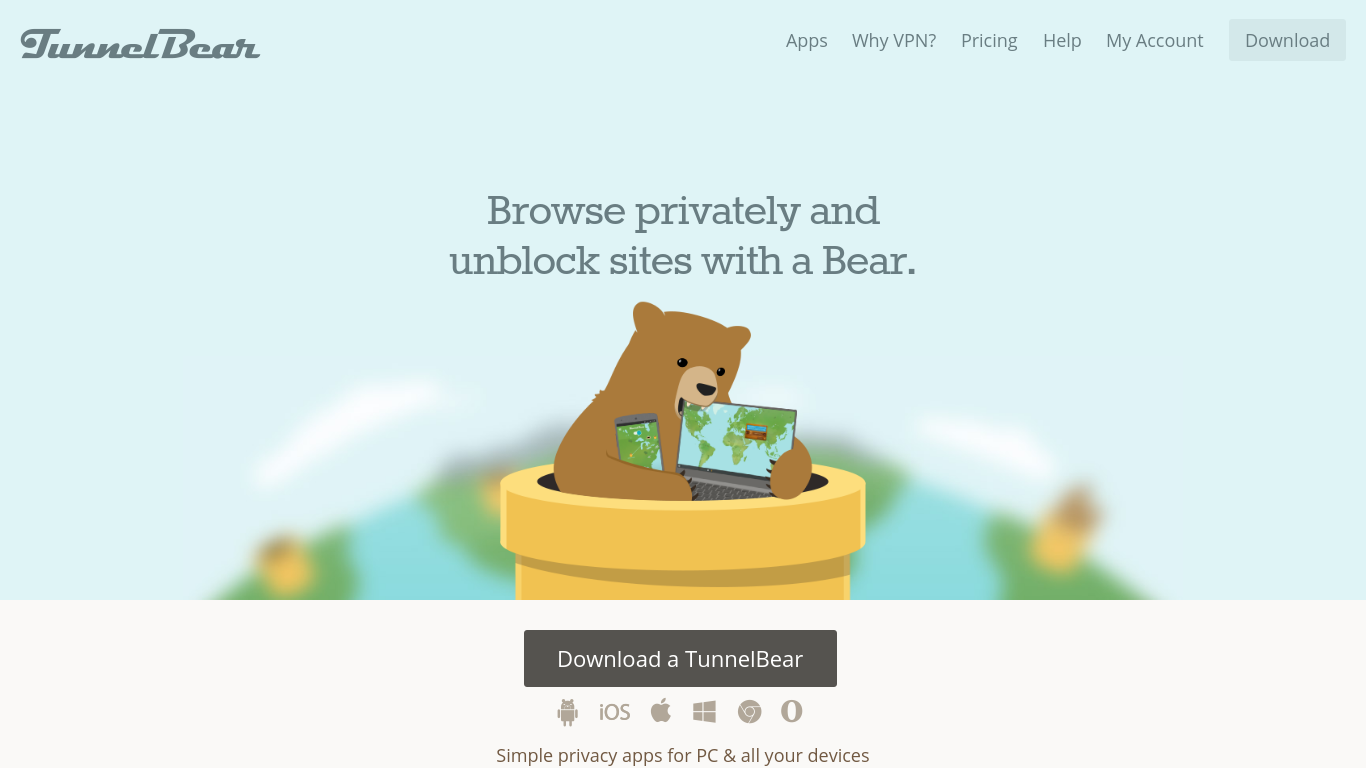Click the Download button in header
The image size is (1366, 768).
pyautogui.click(x=1287, y=40)
